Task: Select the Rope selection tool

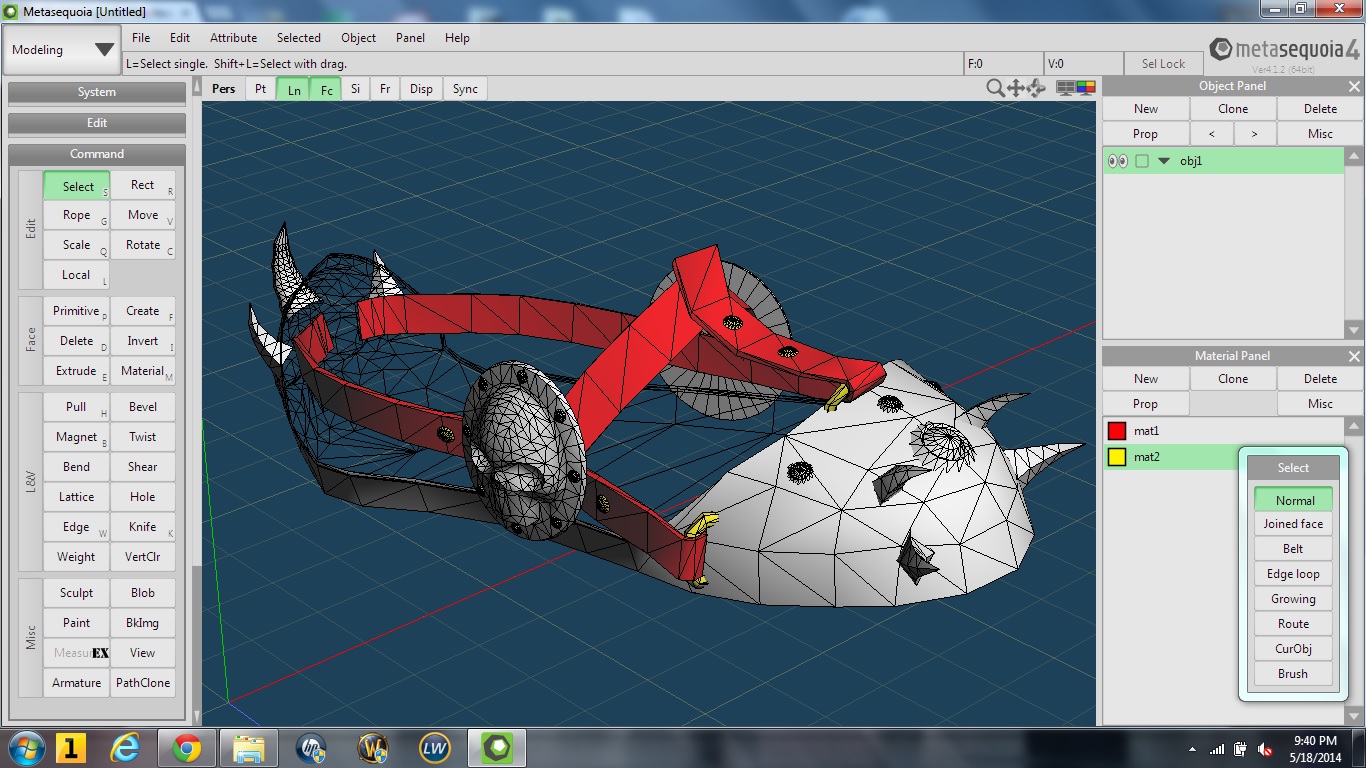Action: tap(76, 215)
